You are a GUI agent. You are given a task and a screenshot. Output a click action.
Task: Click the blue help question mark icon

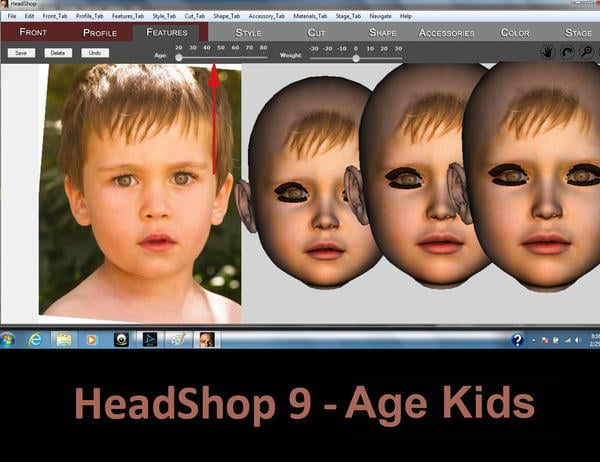tap(517, 340)
